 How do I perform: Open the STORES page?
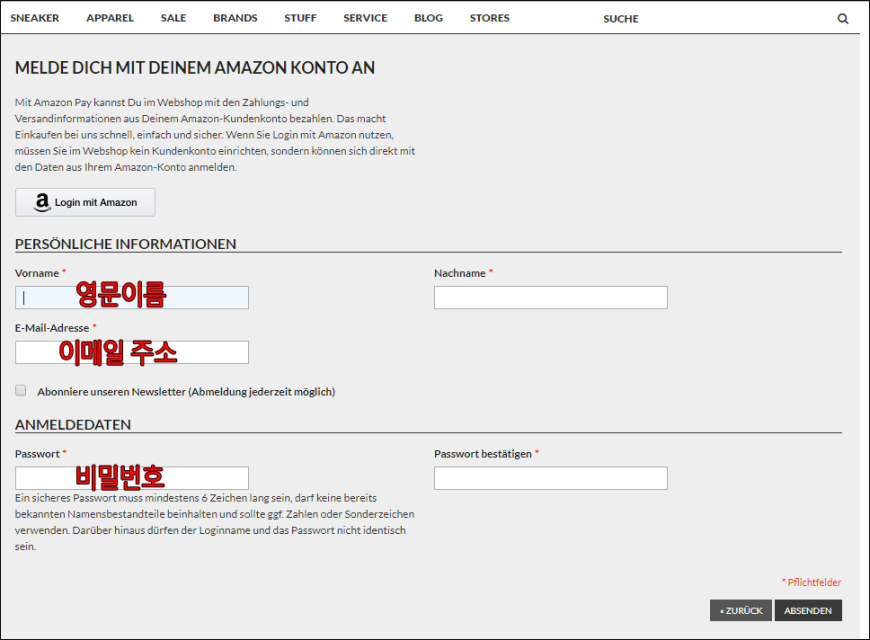click(489, 18)
